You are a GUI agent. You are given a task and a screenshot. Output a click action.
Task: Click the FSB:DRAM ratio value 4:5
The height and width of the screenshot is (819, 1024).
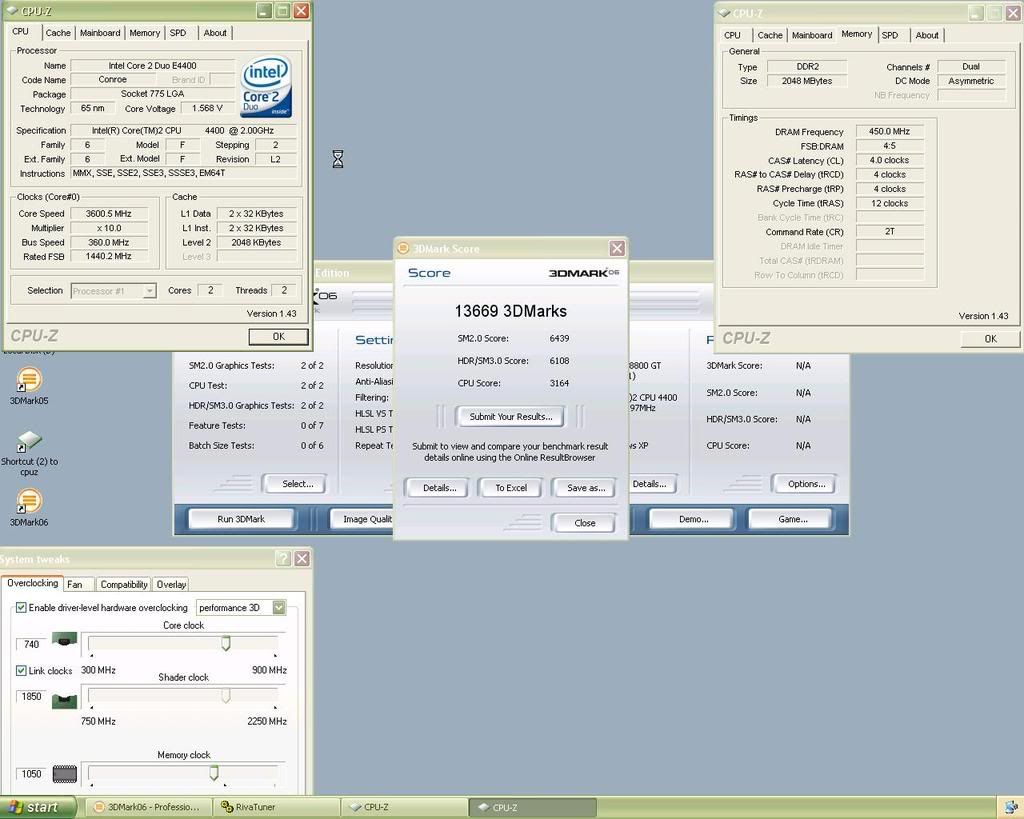[x=889, y=146]
